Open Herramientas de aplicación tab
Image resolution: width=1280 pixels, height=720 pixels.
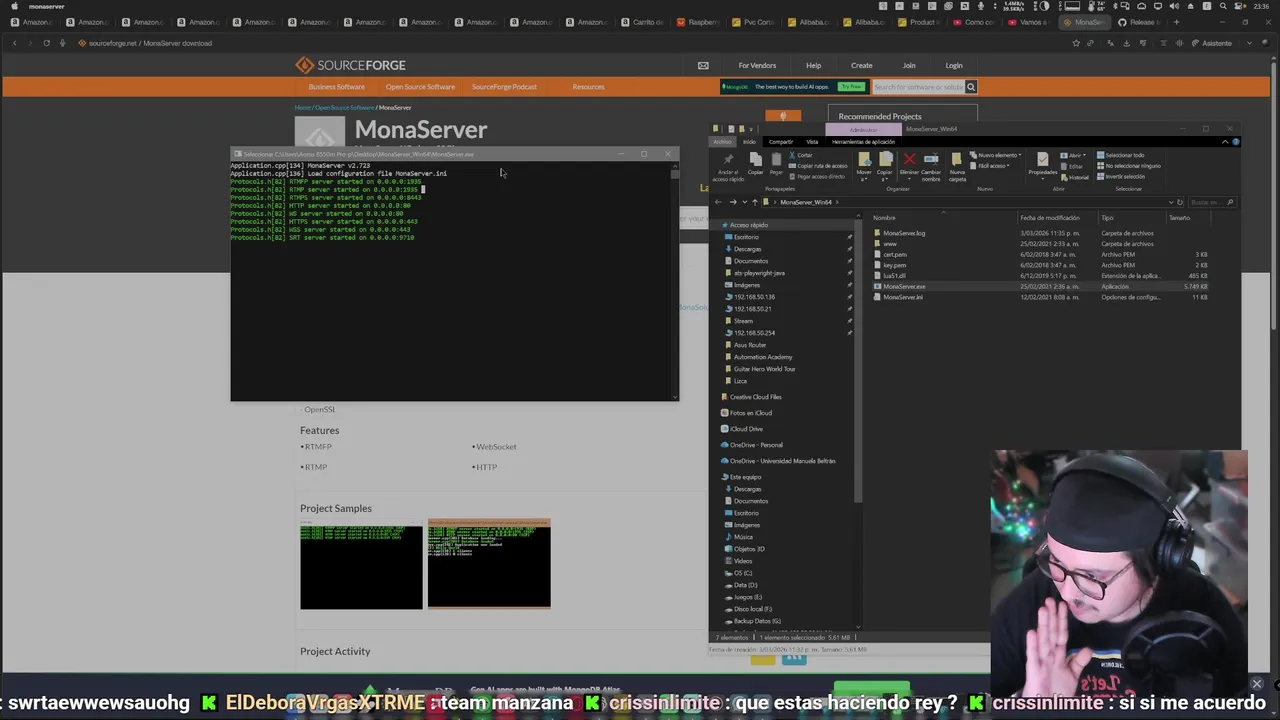point(863,142)
